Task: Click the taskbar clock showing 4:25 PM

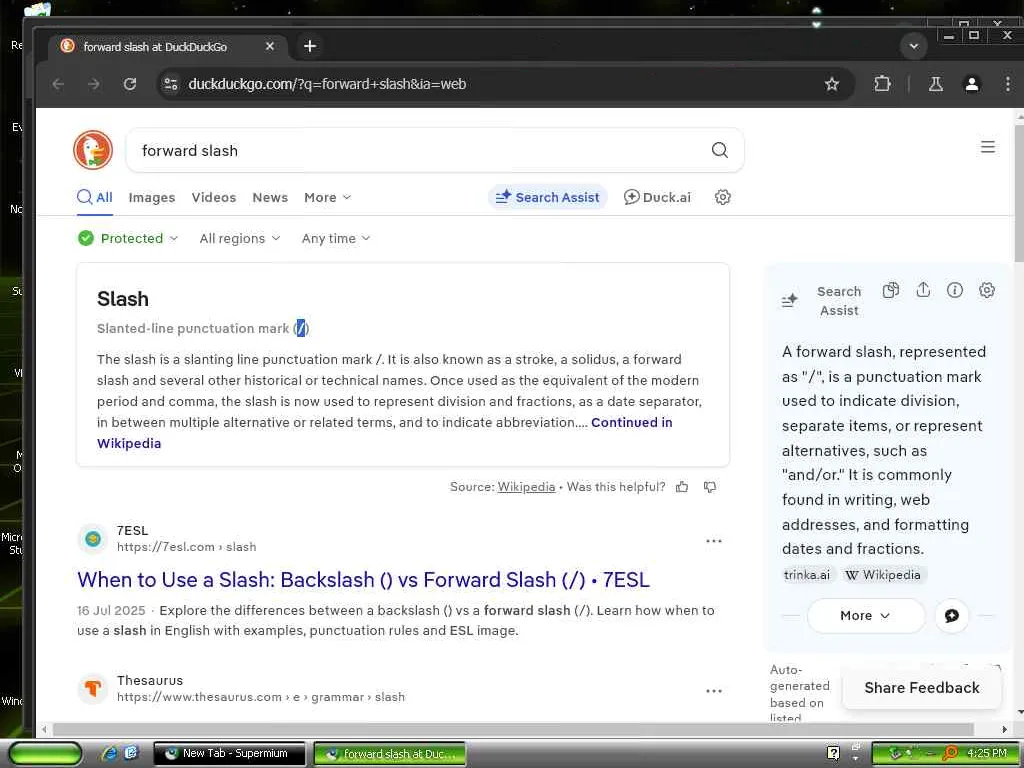Action: (987, 753)
